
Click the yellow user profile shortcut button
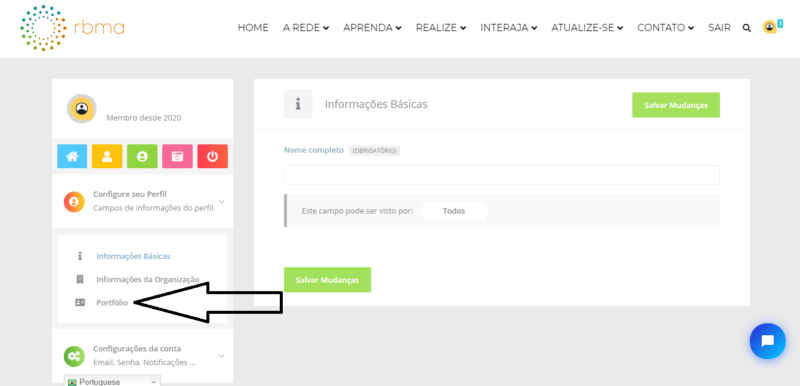pyautogui.click(x=107, y=157)
